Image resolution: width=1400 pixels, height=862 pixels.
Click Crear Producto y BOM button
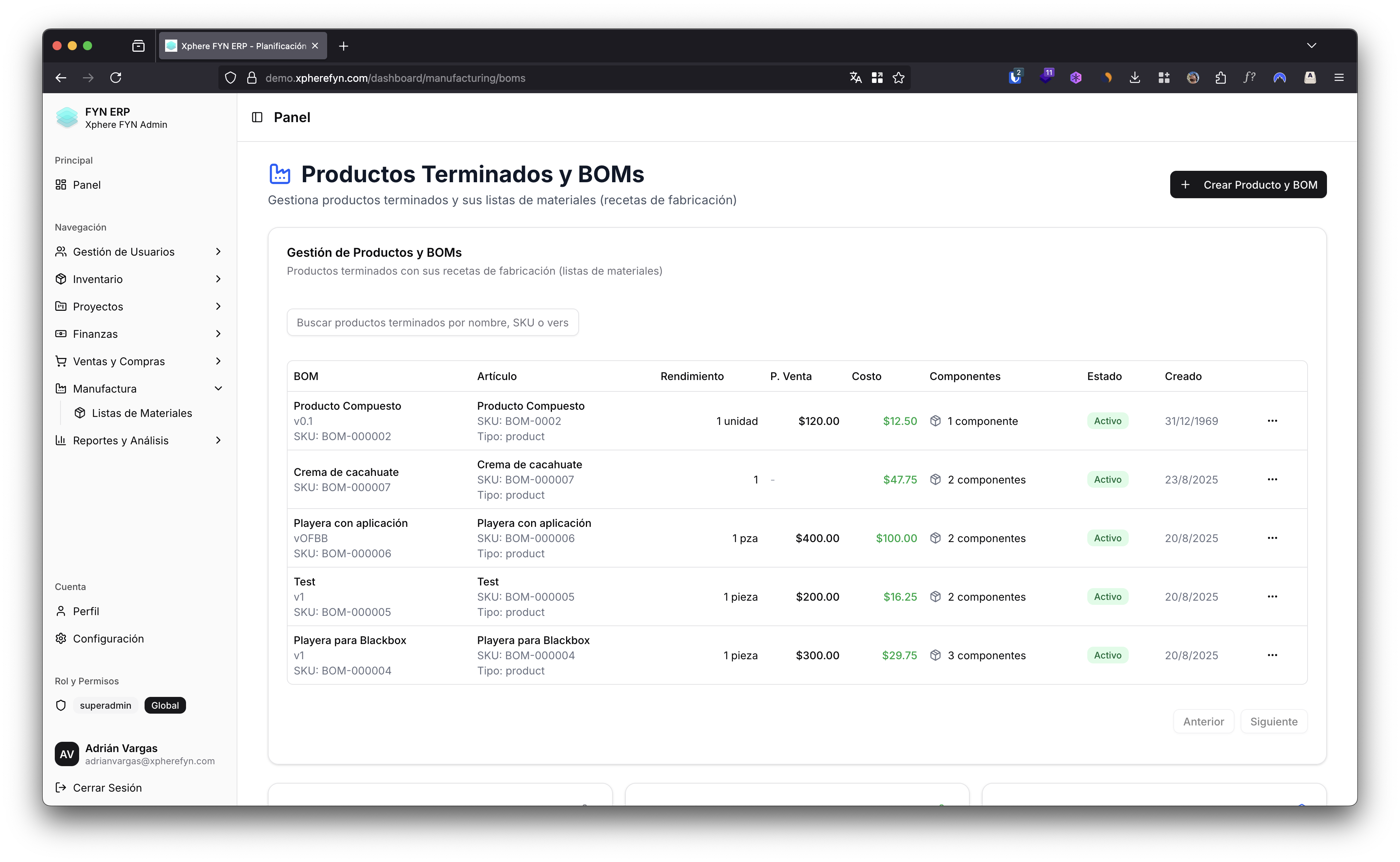coord(1248,185)
